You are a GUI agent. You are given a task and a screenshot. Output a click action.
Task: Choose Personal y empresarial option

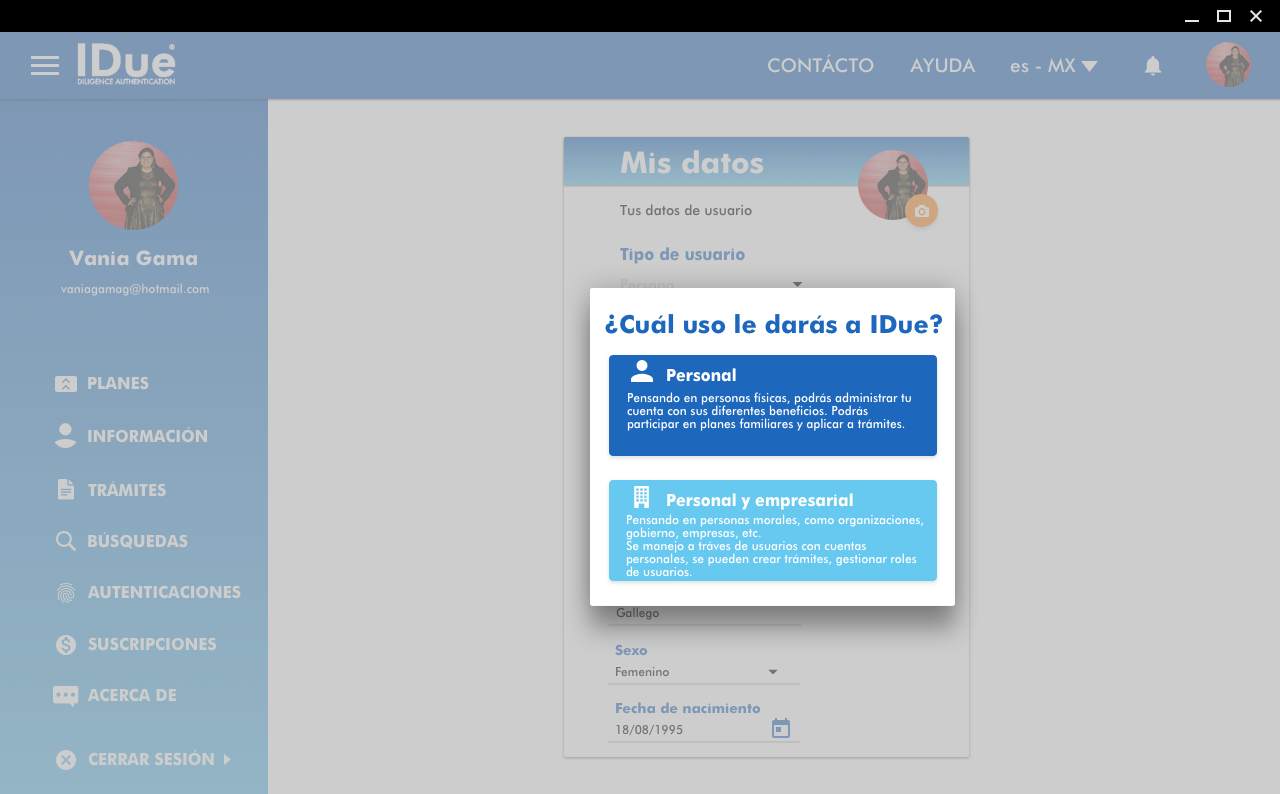click(x=772, y=530)
